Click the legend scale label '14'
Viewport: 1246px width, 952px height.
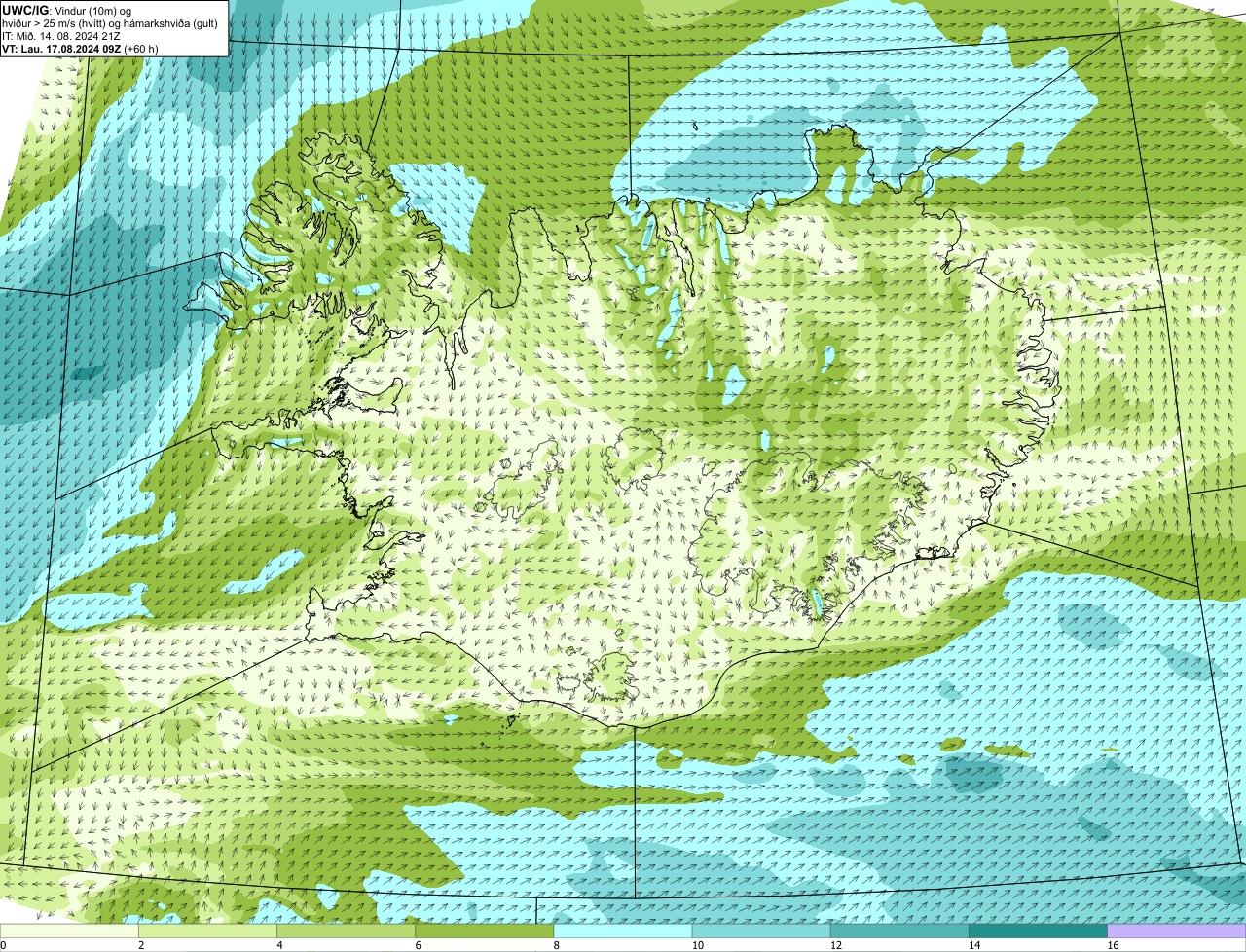[973, 945]
